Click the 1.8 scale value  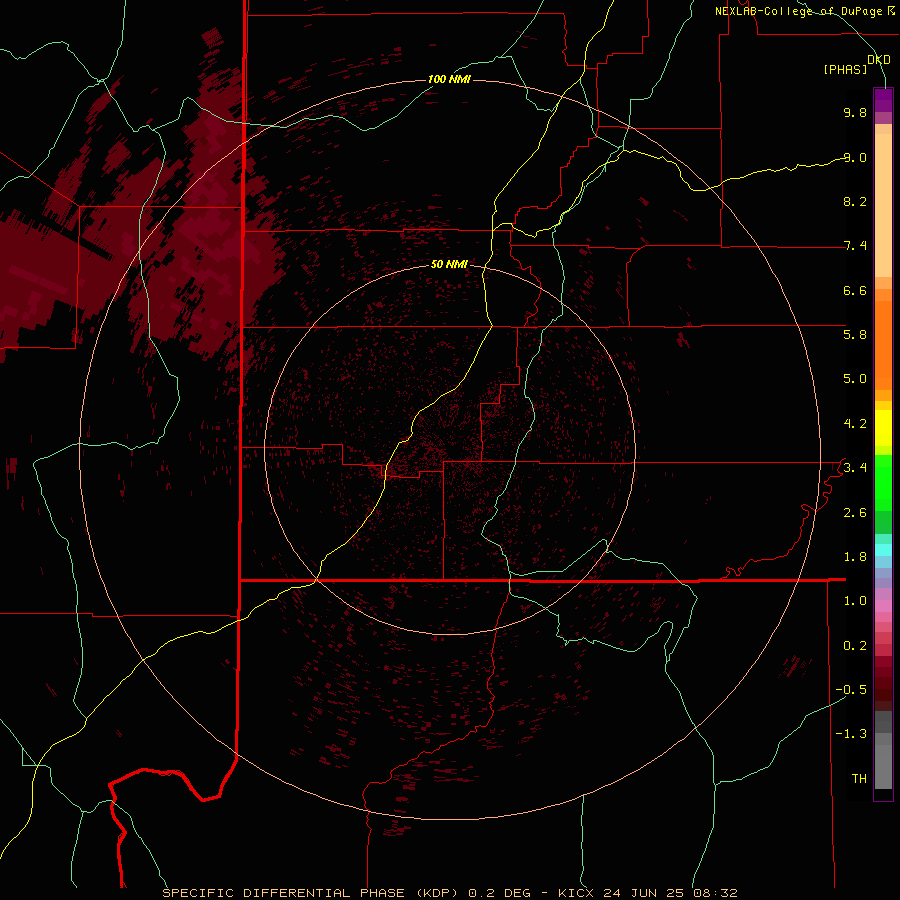click(x=855, y=557)
